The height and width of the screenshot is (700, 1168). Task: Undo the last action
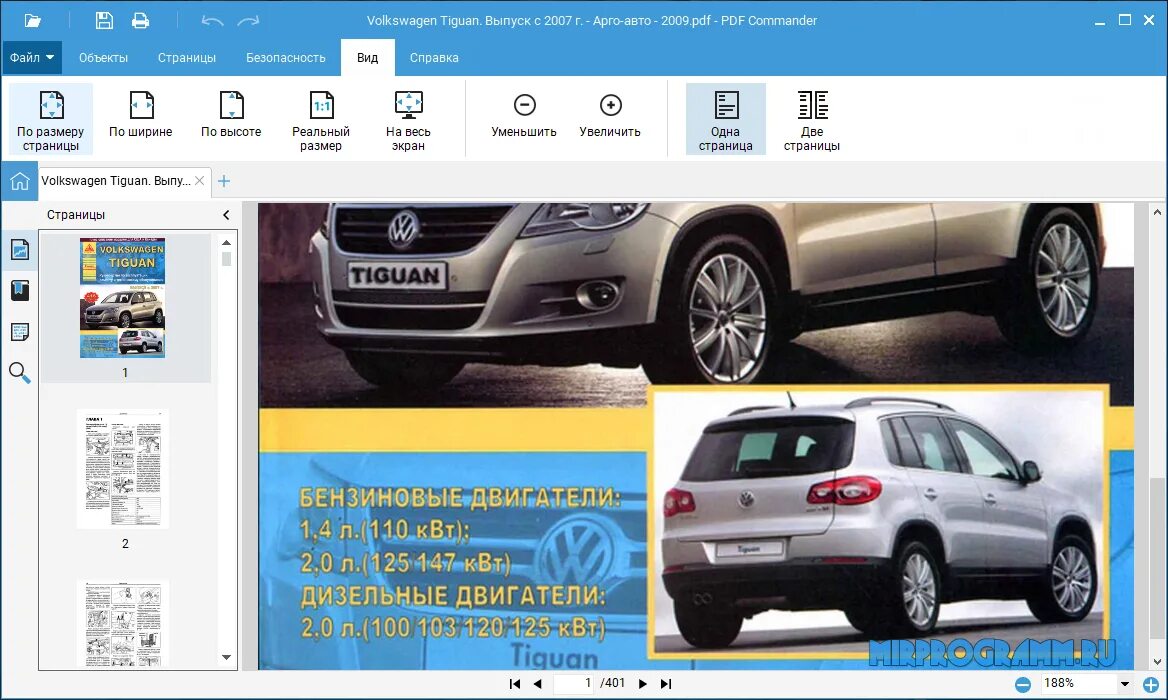pos(212,21)
